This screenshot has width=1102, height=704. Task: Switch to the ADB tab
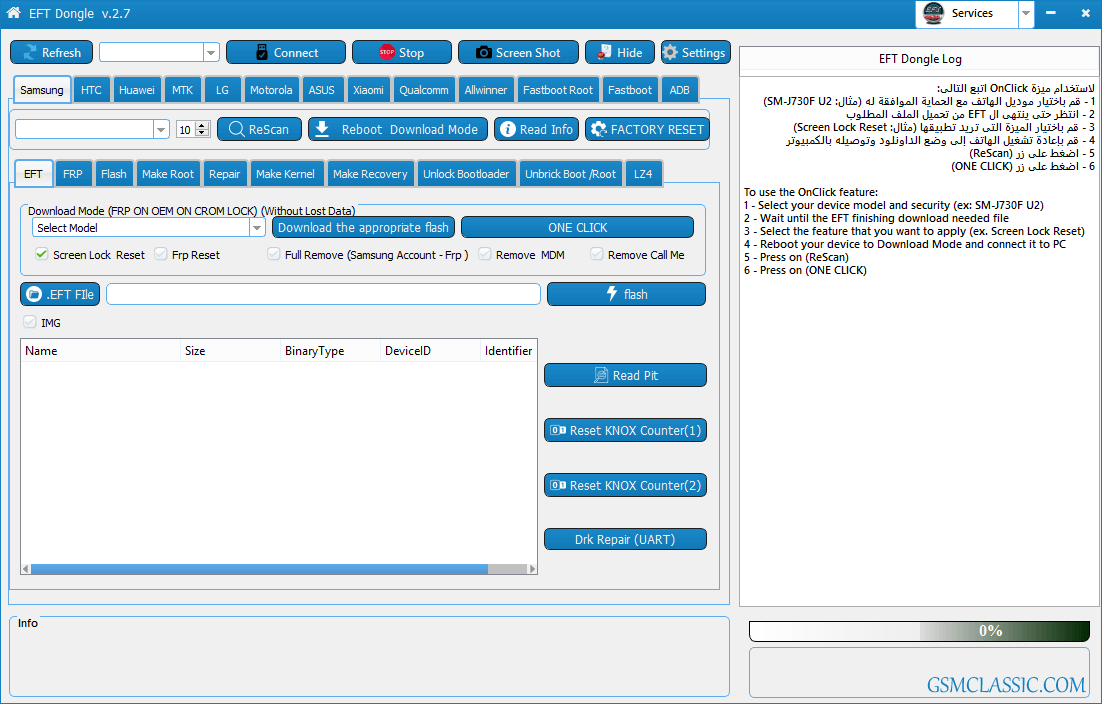coord(680,90)
